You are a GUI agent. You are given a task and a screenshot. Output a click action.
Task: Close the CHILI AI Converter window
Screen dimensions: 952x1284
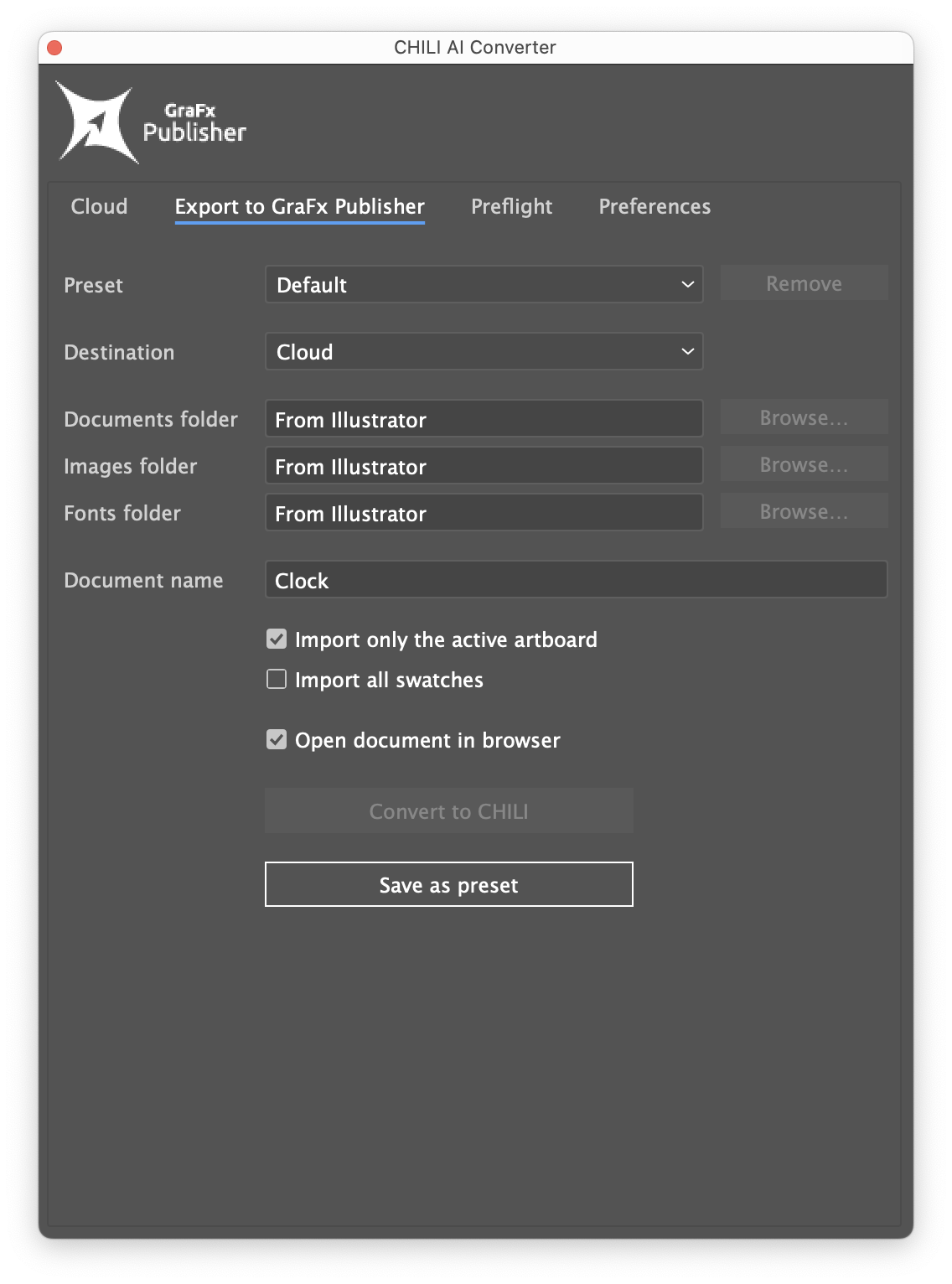pyautogui.click(x=54, y=48)
